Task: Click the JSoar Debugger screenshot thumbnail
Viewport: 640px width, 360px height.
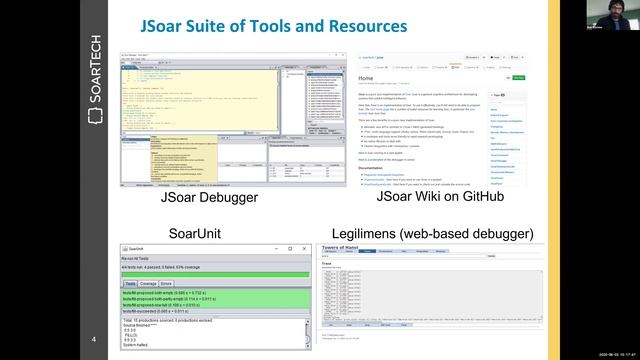Action: click(233, 120)
